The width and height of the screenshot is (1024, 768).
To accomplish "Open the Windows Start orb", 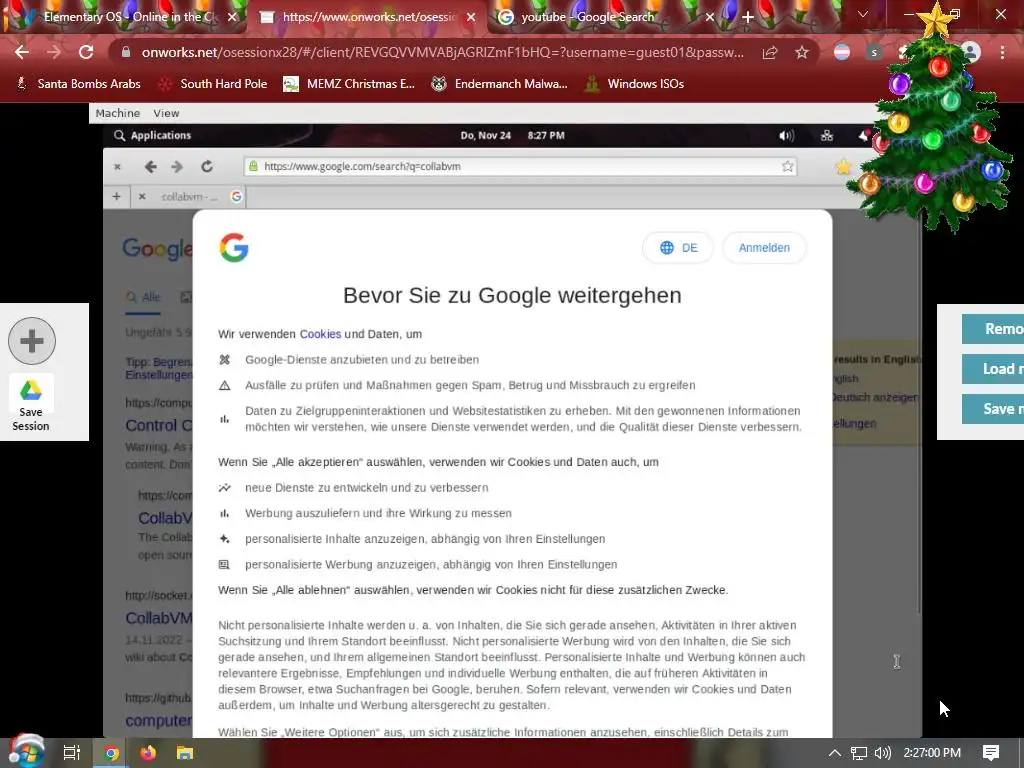I will click(25, 752).
